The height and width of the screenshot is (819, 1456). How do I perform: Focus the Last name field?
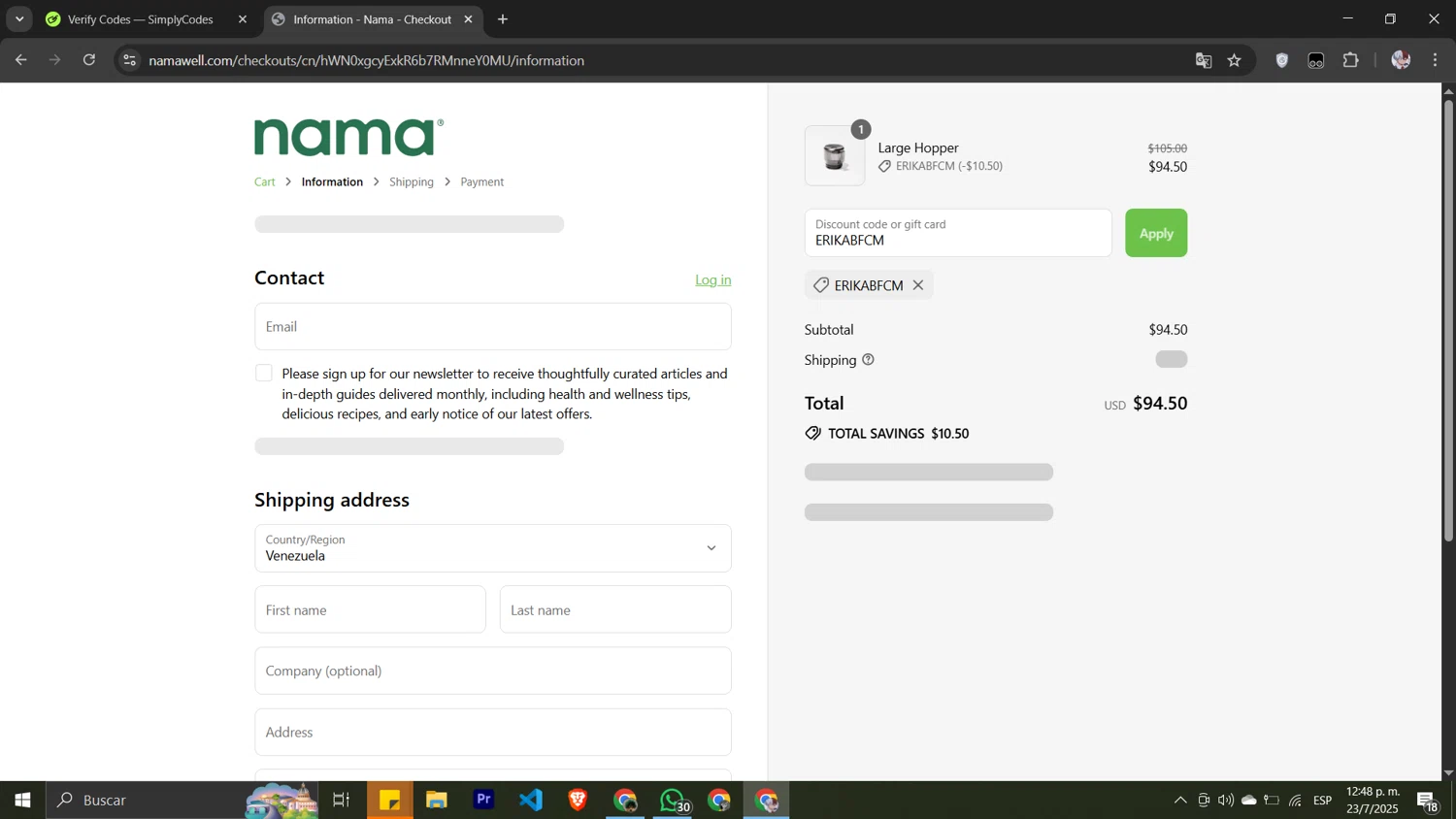coord(615,609)
